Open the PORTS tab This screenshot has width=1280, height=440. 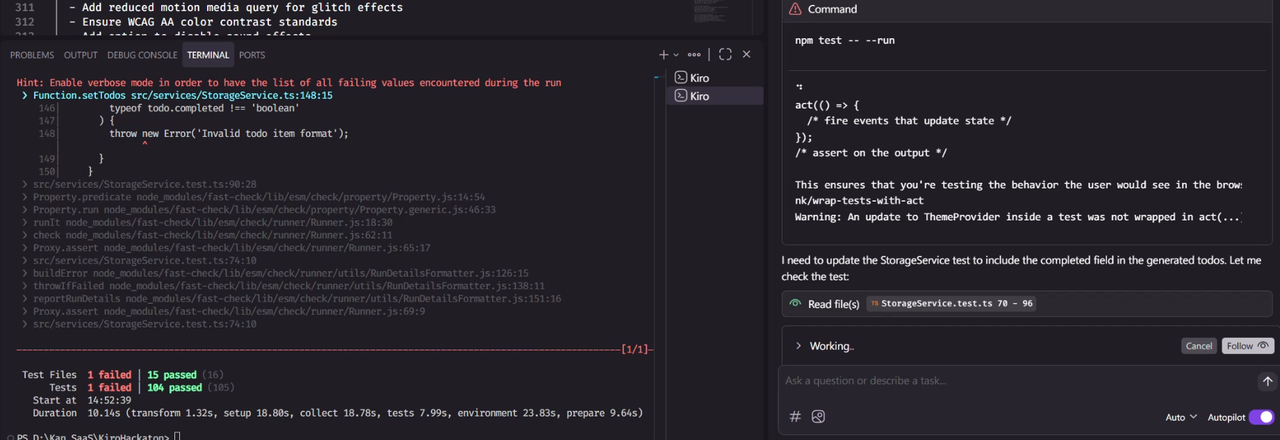252,55
